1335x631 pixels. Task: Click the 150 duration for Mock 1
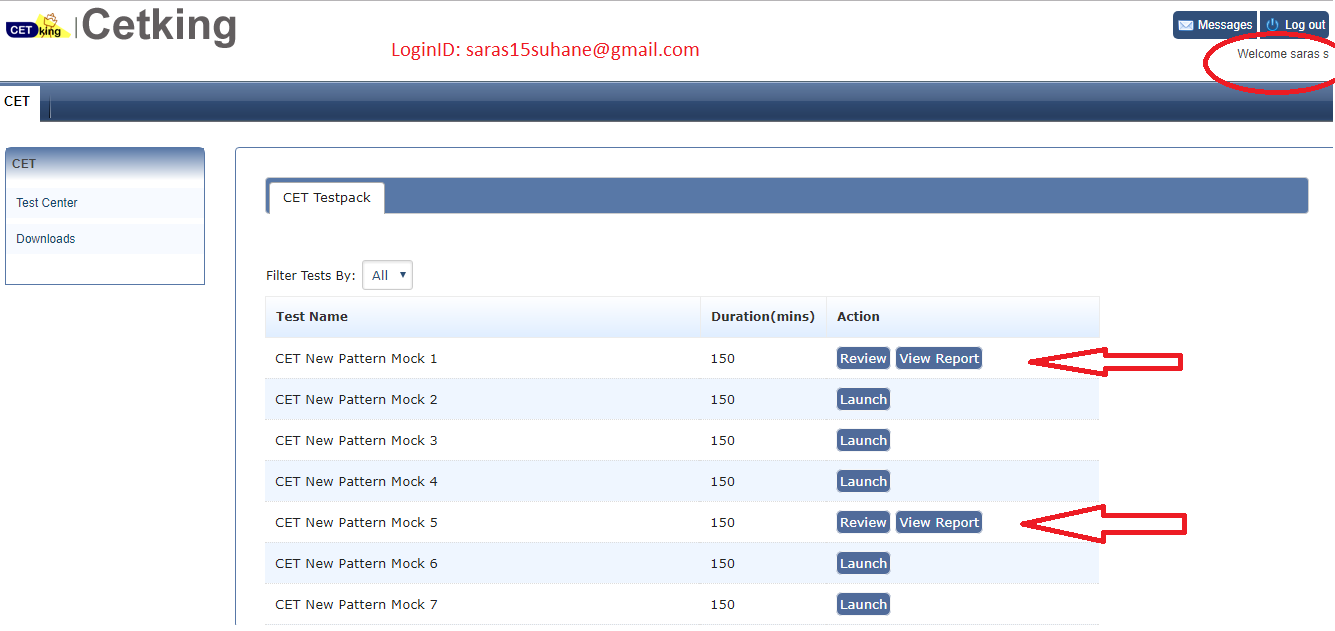tap(723, 359)
